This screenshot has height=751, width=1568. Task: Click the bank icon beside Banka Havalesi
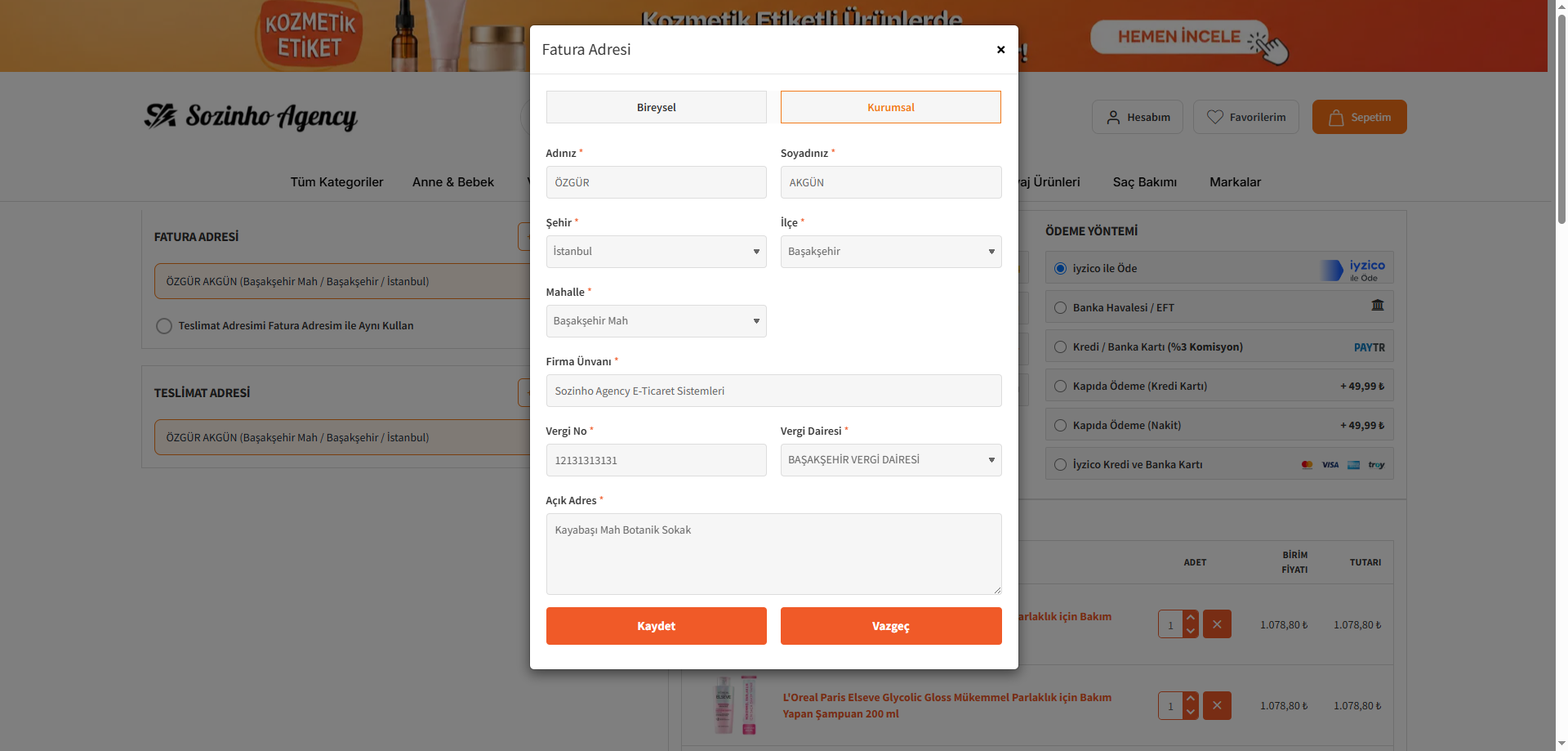(x=1378, y=305)
